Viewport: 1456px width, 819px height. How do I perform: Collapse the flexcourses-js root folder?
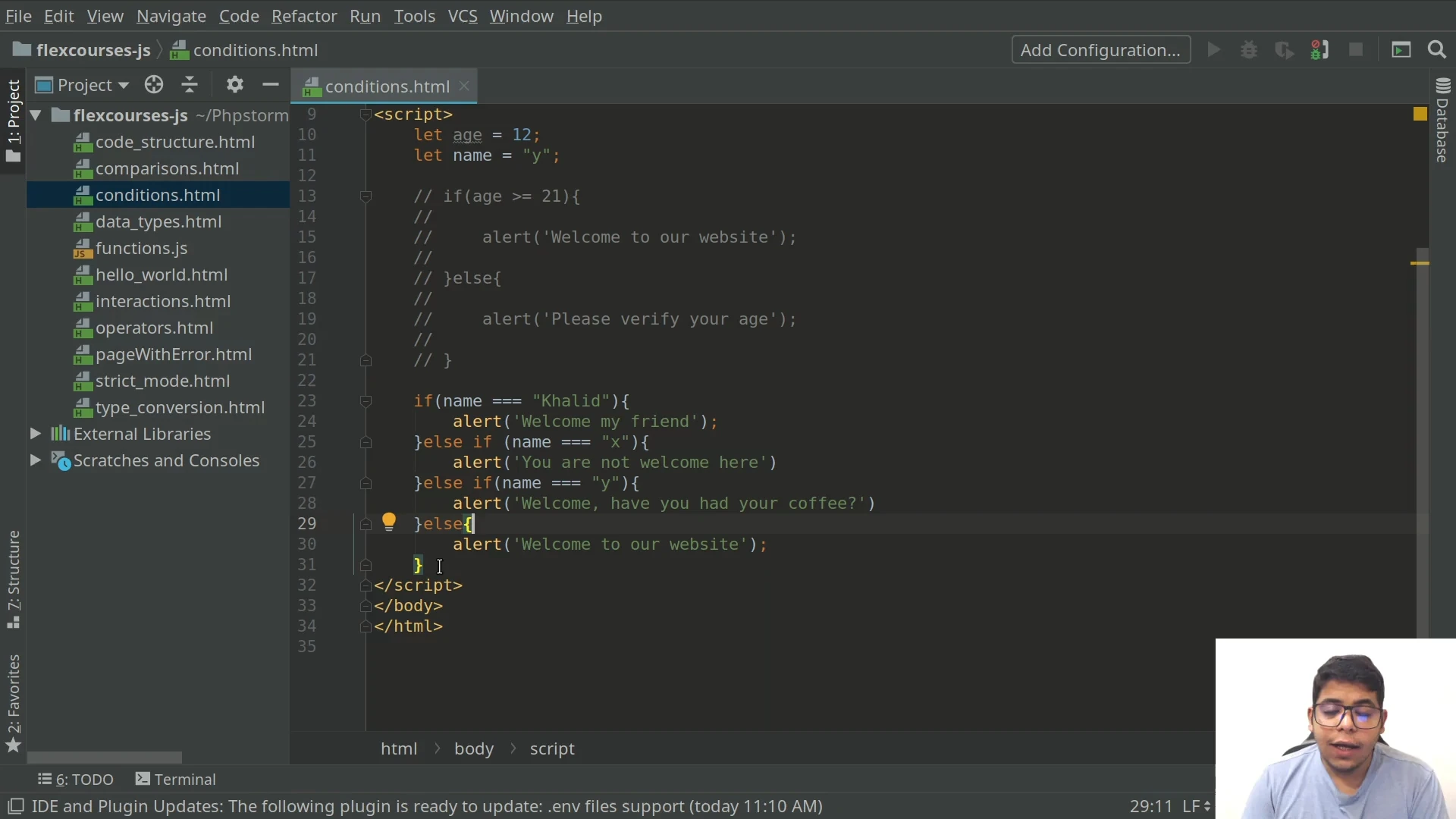click(x=35, y=115)
